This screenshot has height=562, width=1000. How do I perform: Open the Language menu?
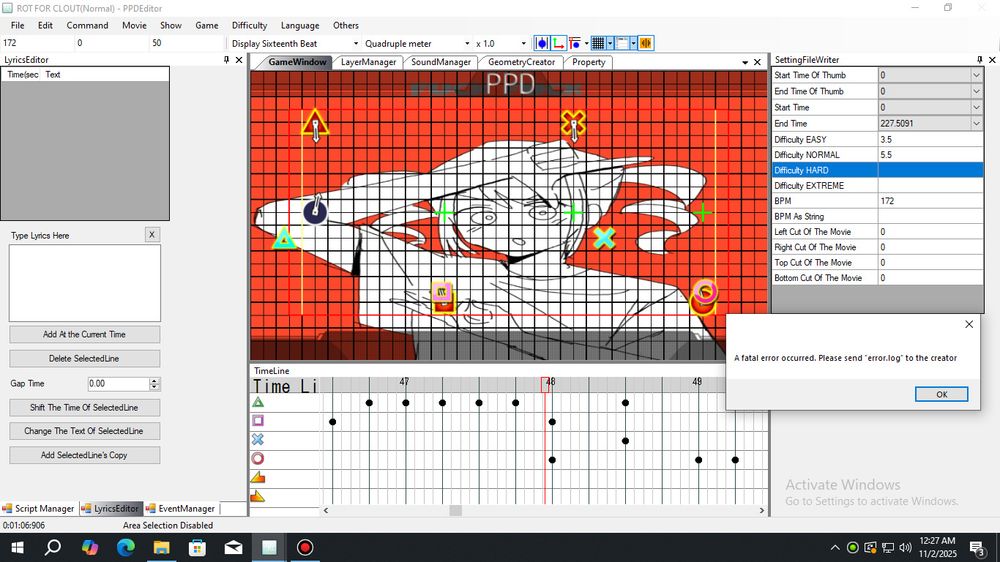coord(300,26)
